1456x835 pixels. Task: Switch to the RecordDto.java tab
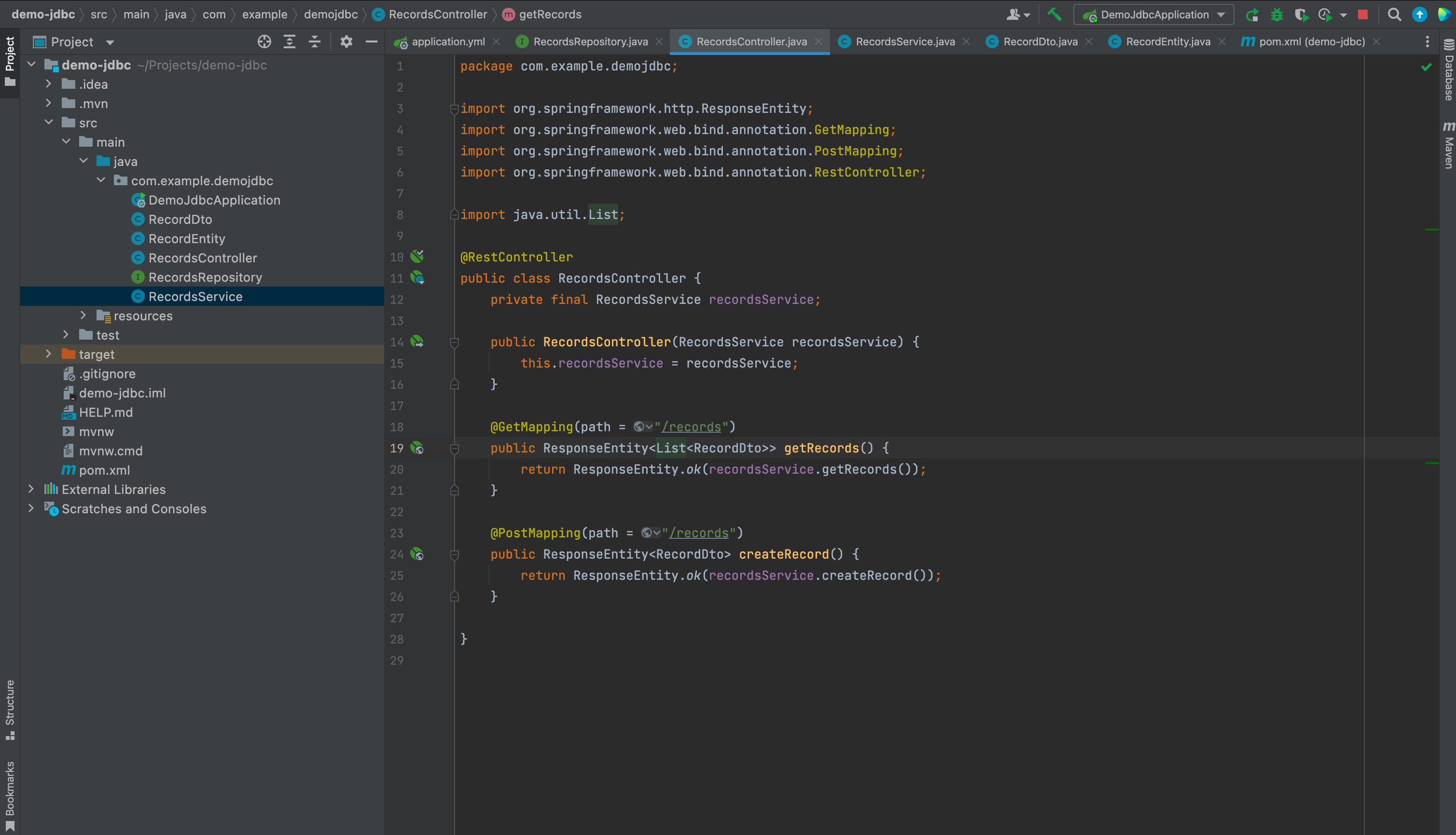(1040, 41)
